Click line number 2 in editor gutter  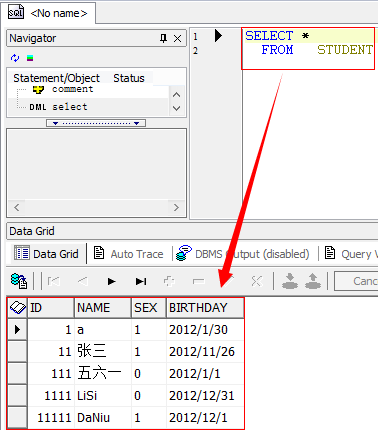195,51
